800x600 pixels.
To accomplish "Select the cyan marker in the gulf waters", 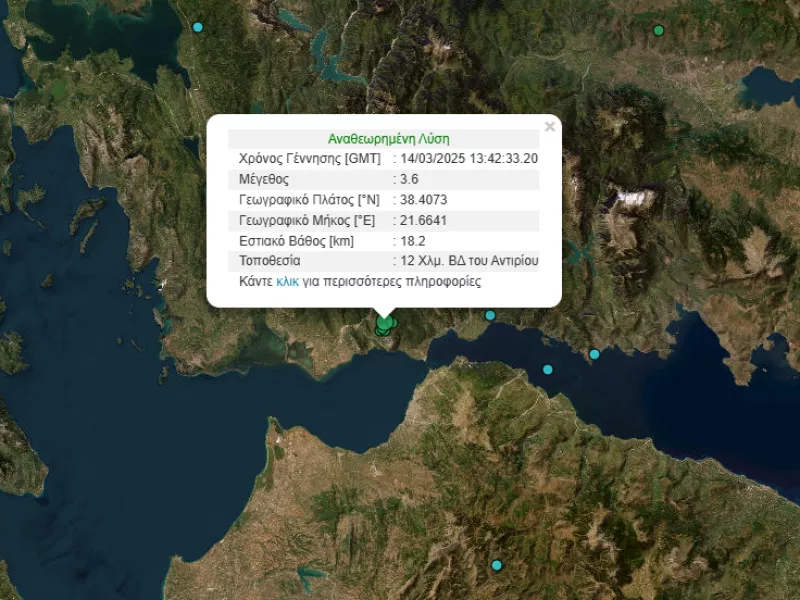I will [547, 369].
